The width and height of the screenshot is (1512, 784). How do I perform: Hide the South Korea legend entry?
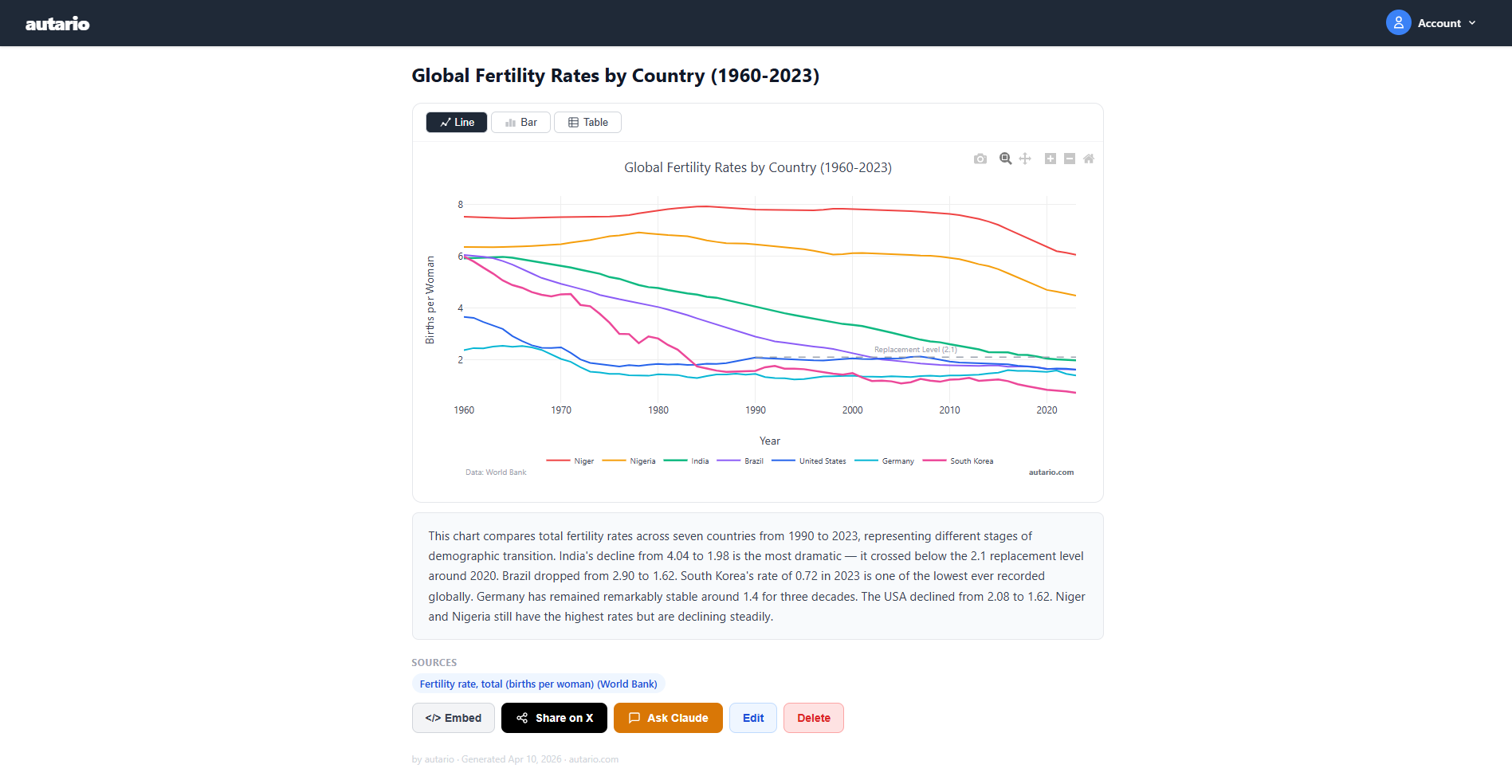[958, 461]
